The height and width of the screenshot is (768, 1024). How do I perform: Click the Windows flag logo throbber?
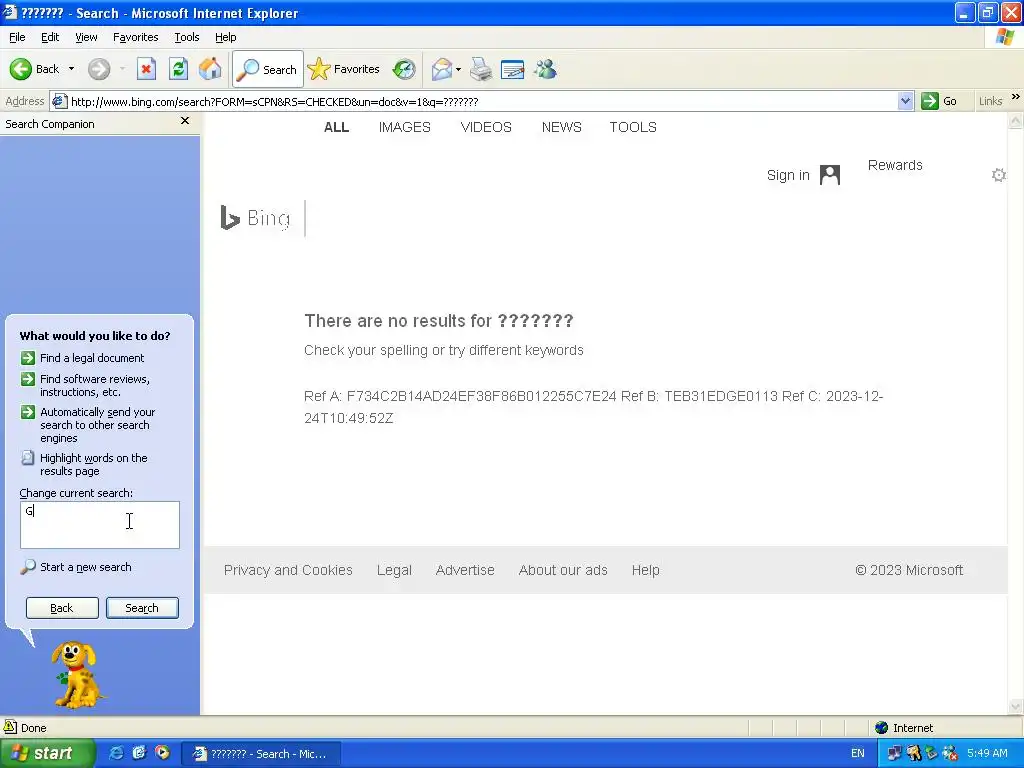pyautogui.click(x=1006, y=37)
